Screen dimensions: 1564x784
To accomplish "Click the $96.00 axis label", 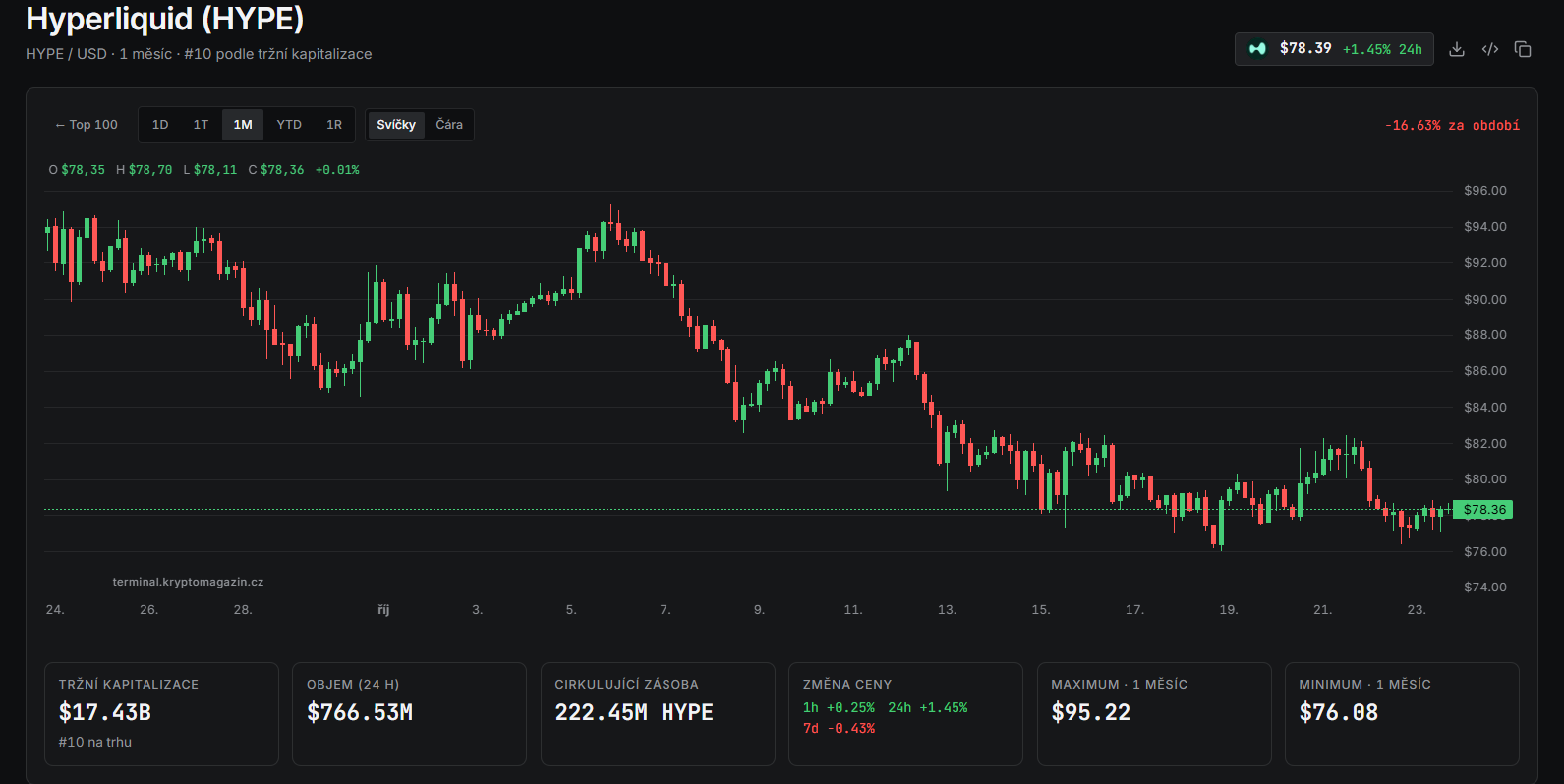I will pos(1485,191).
